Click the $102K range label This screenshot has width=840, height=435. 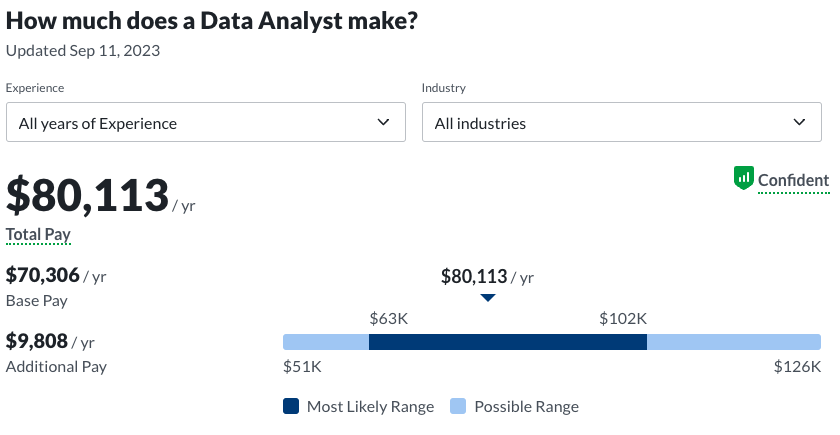coord(623,318)
